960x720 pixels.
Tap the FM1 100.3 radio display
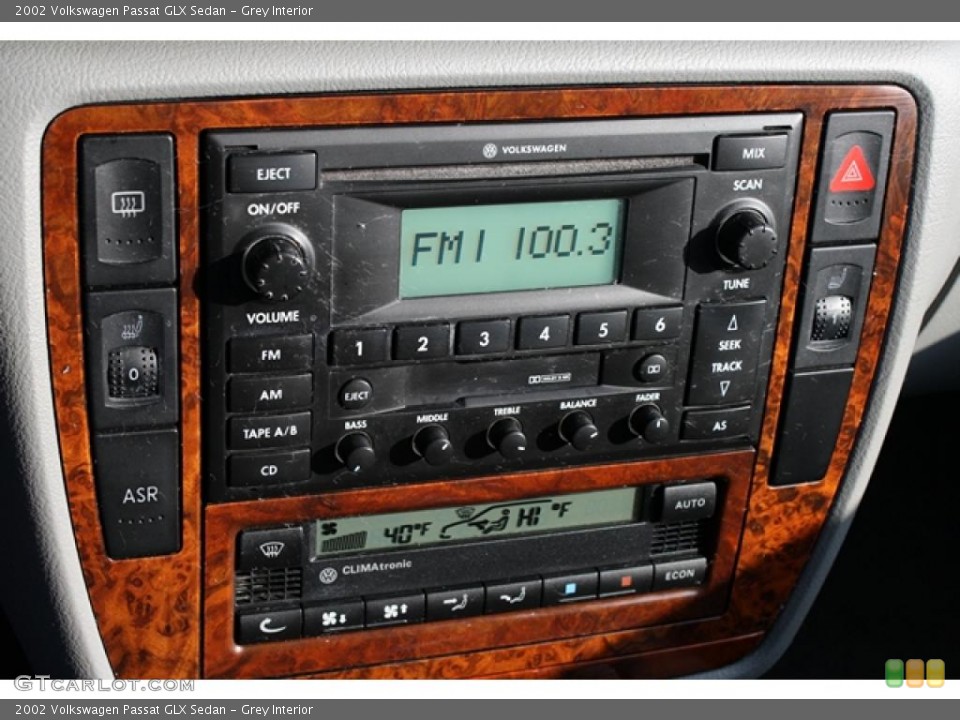(x=511, y=248)
